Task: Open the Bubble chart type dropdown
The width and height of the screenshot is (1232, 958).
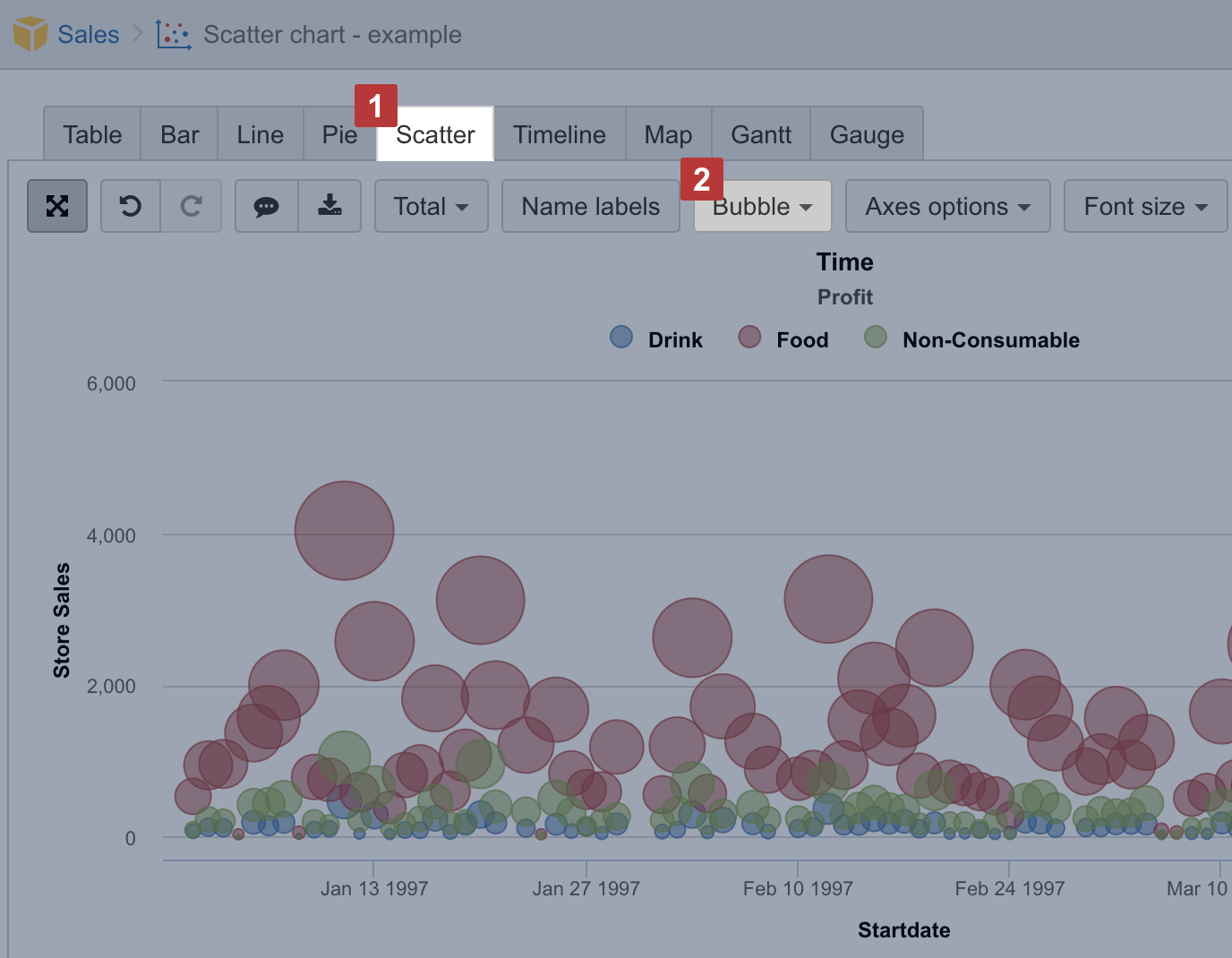Action: click(760, 206)
